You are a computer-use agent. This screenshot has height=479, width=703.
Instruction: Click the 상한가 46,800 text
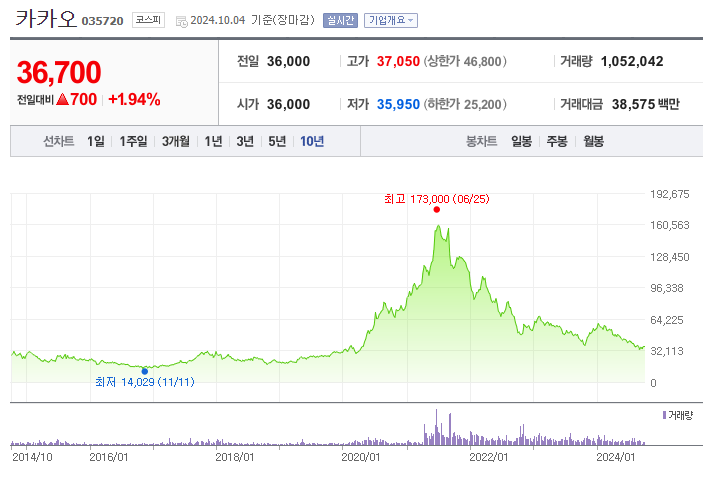click(x=465, y=61)
